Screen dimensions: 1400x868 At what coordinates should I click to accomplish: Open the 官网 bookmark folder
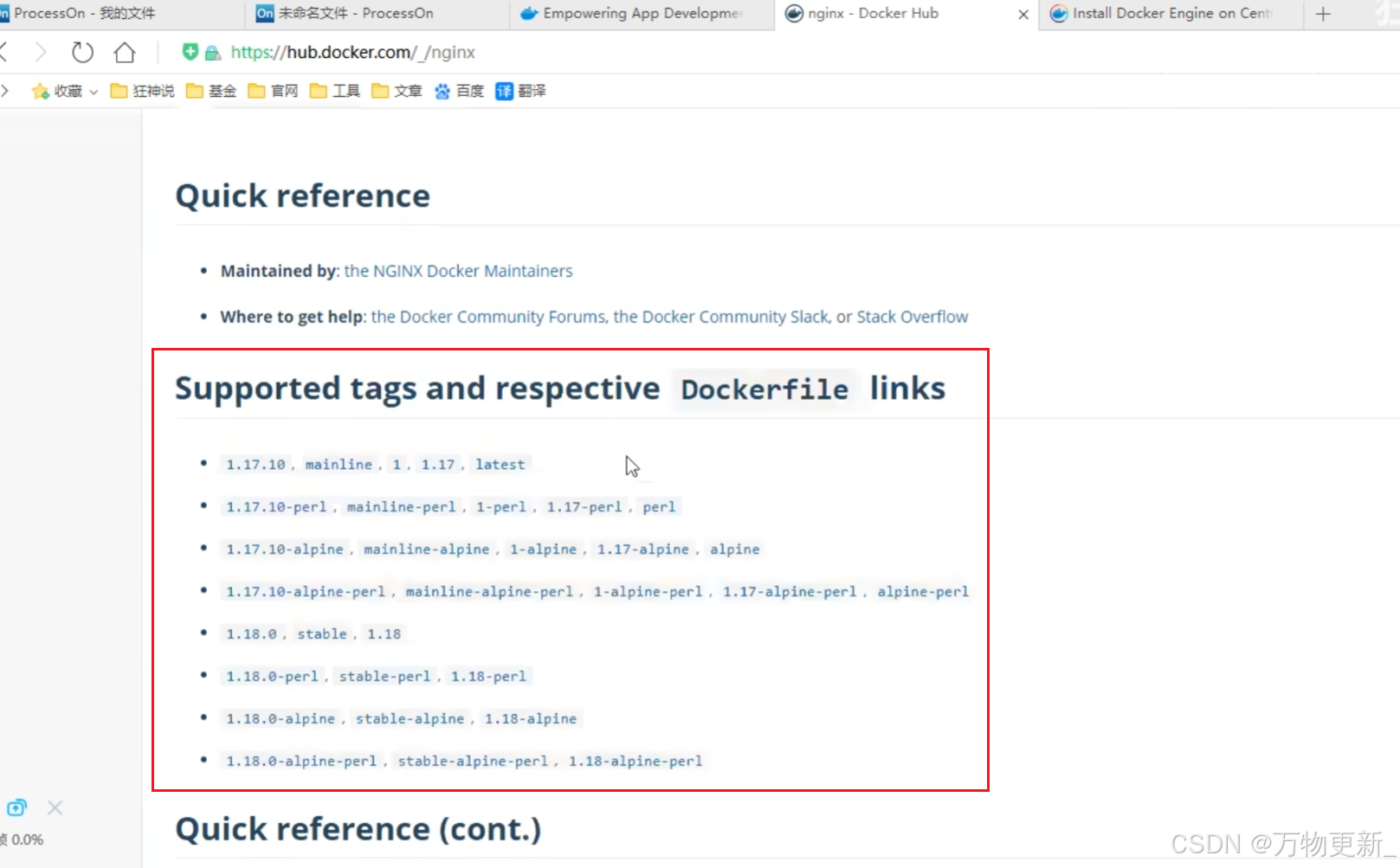click(273, 91)
